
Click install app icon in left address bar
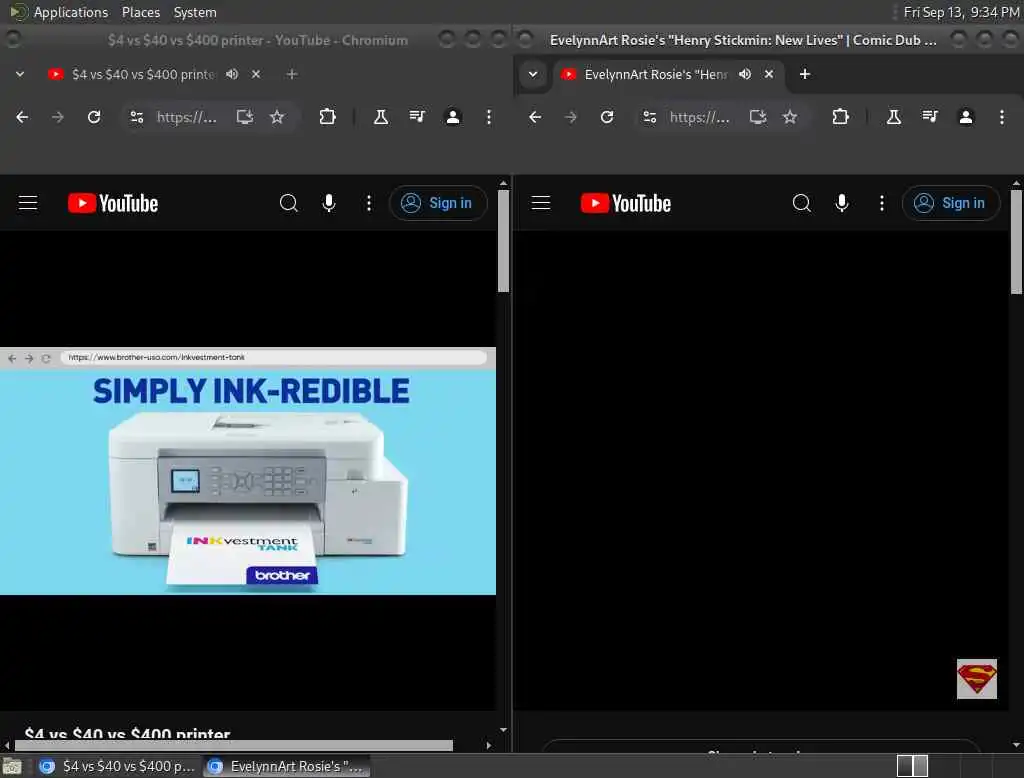click(245, 117)
